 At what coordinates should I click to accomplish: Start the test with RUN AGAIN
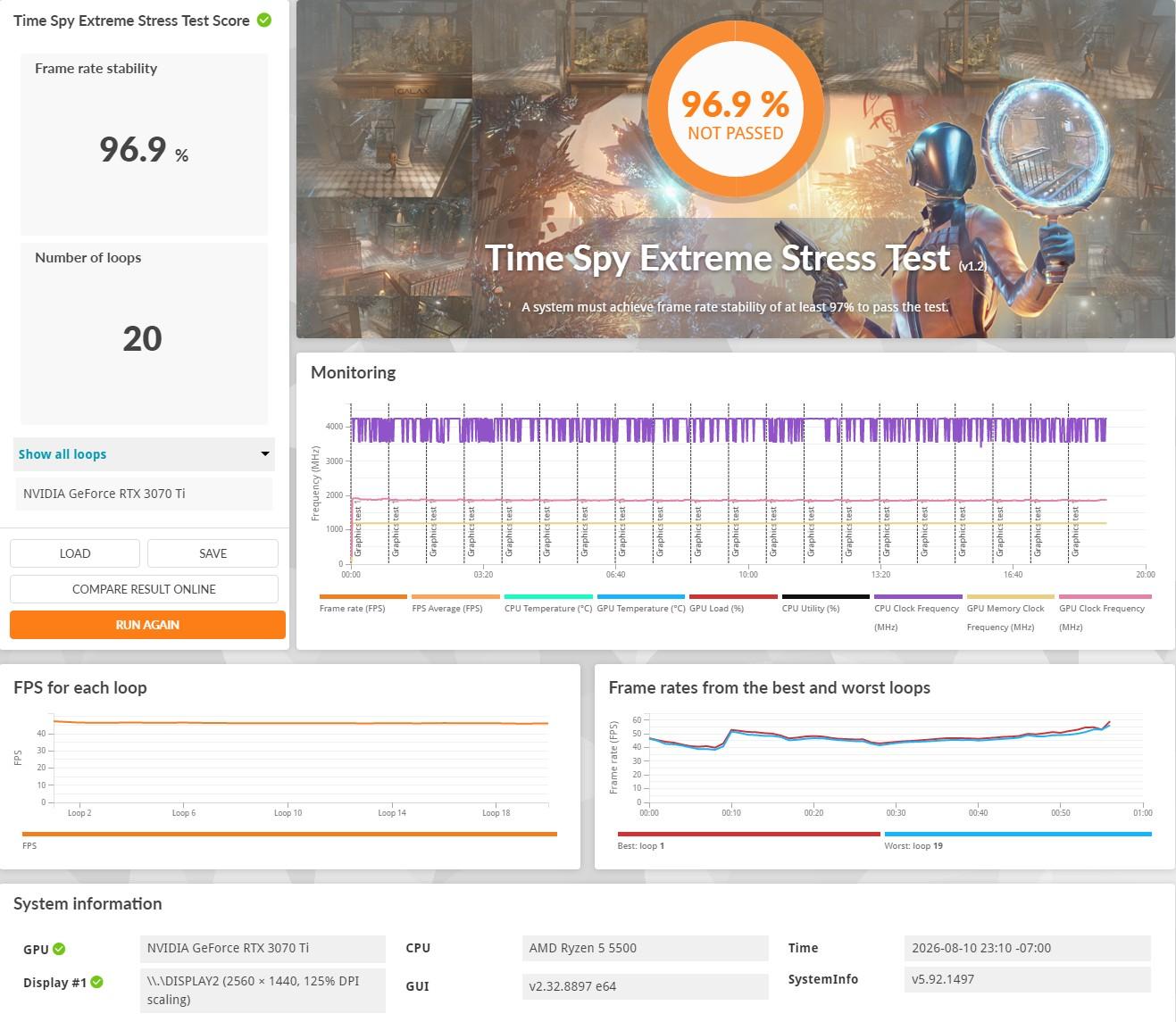[x=147, y=625]
